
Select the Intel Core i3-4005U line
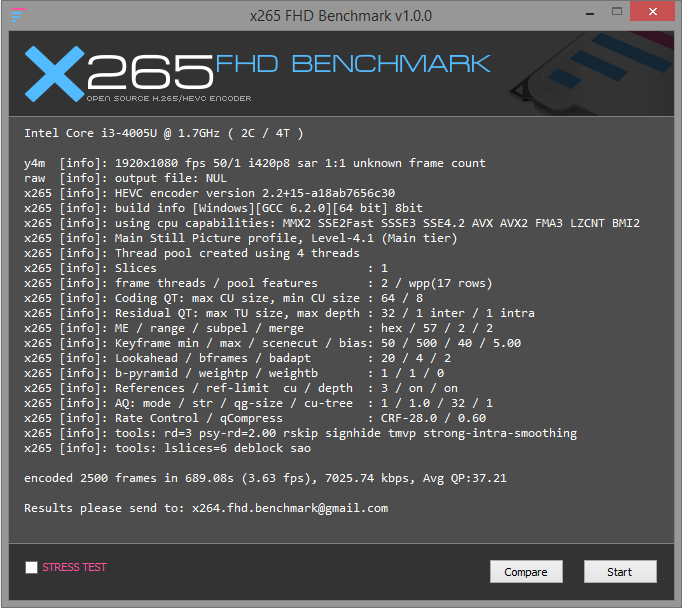[x=163, y=133]
